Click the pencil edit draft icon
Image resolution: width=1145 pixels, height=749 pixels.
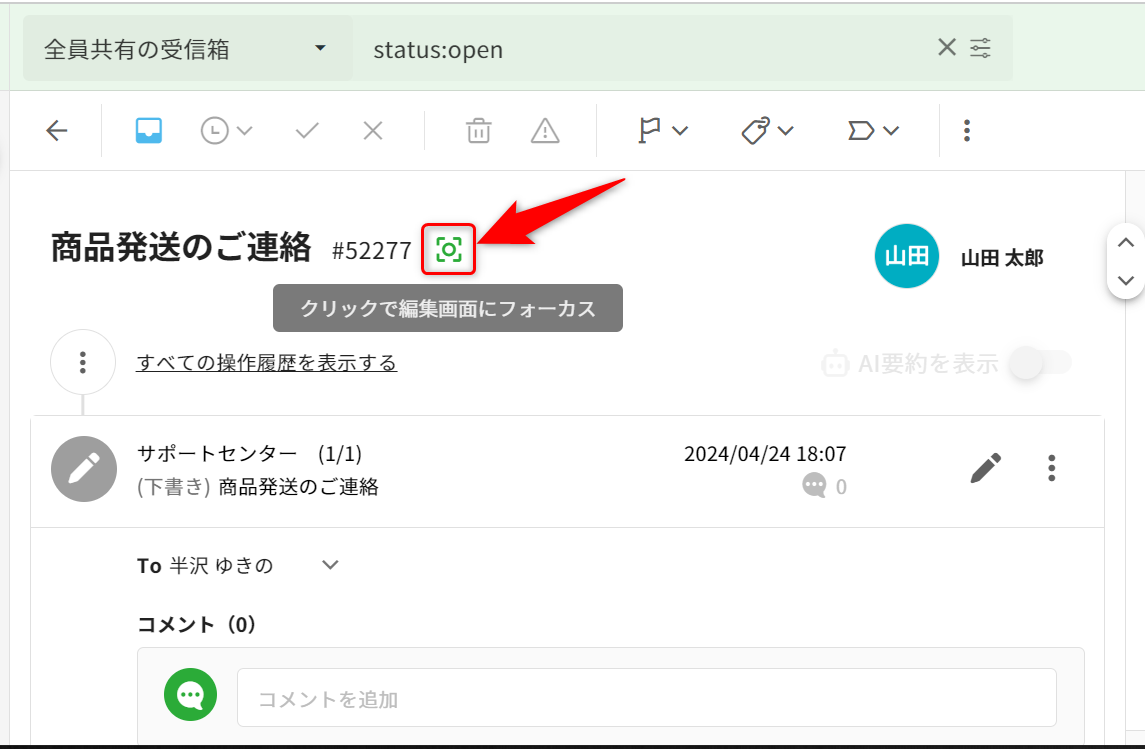[x=985, y=468]
